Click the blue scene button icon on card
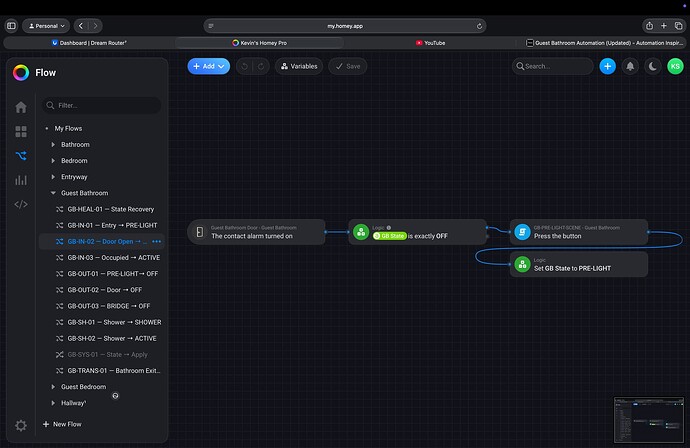690x448 pixels. (522, 232)
